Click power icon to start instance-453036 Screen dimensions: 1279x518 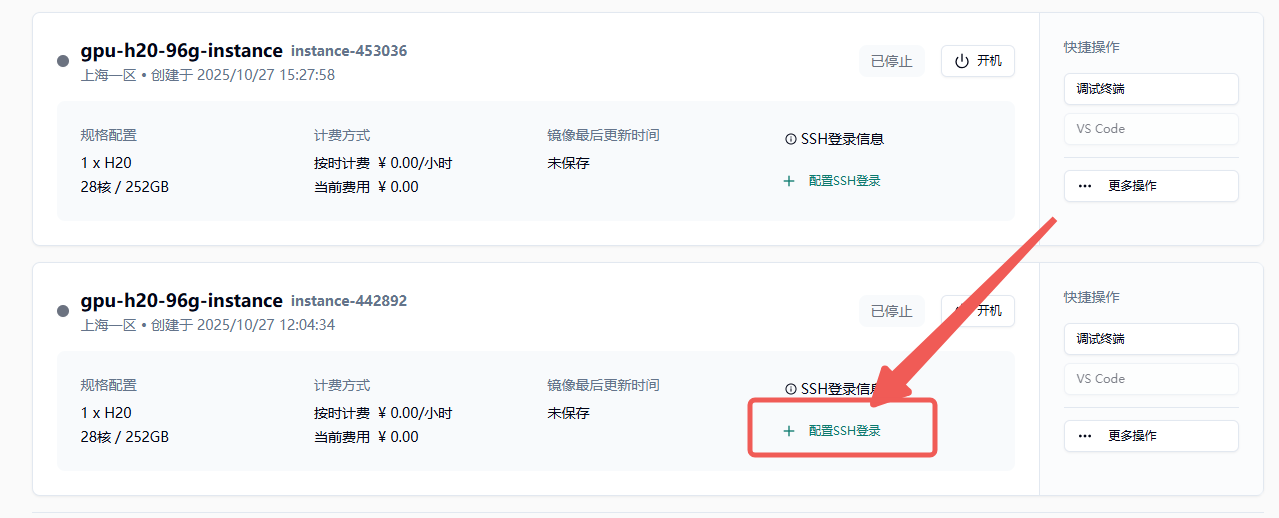click(962, 61)
